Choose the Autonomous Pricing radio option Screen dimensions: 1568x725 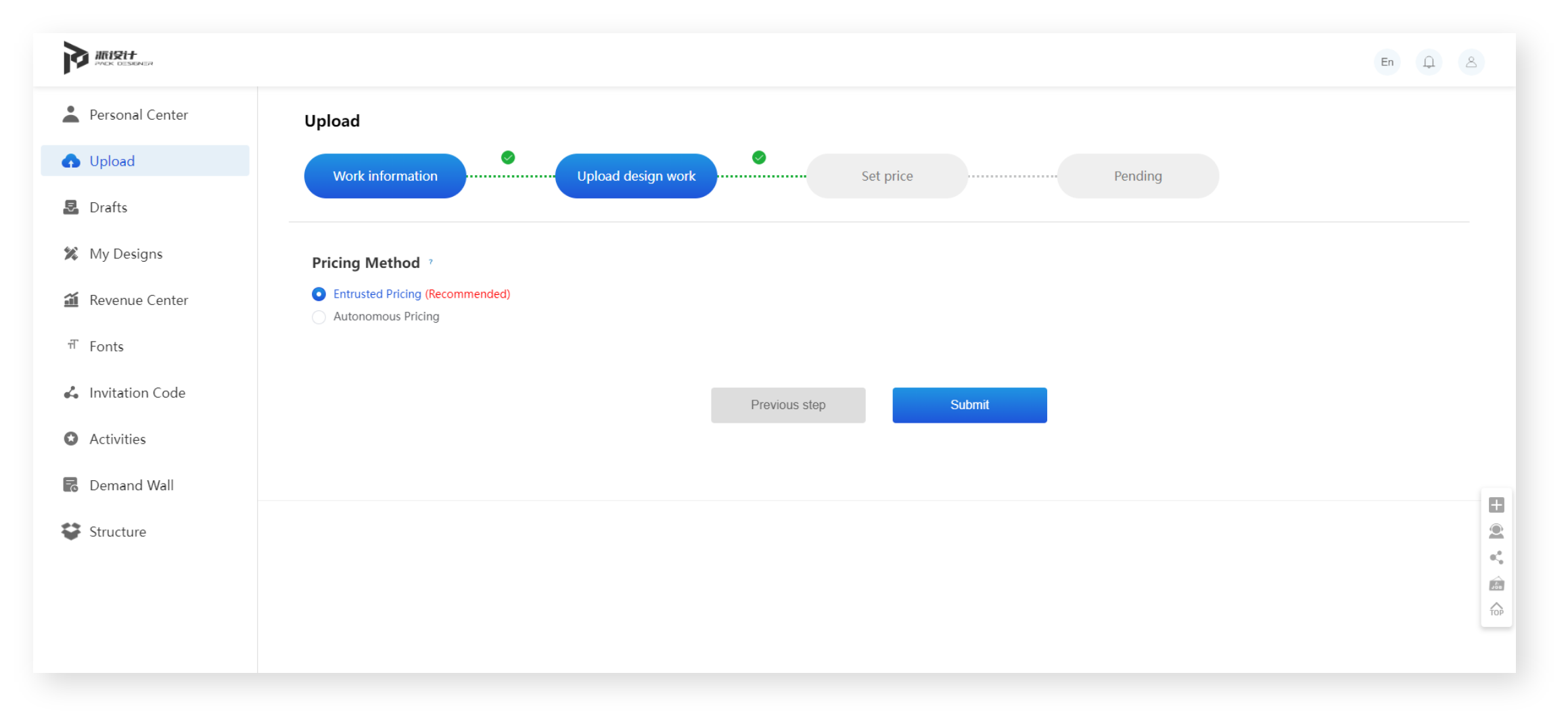point(319,317)
